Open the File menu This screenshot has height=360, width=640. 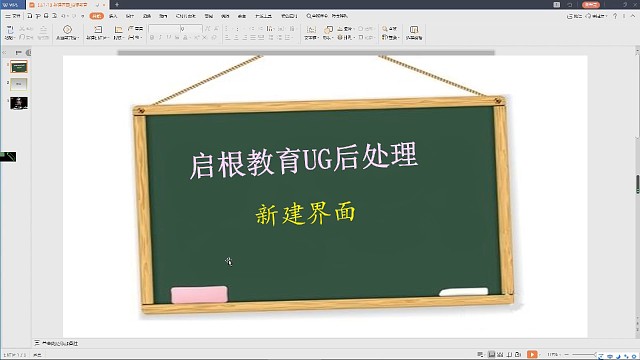[x=13, y=16]
